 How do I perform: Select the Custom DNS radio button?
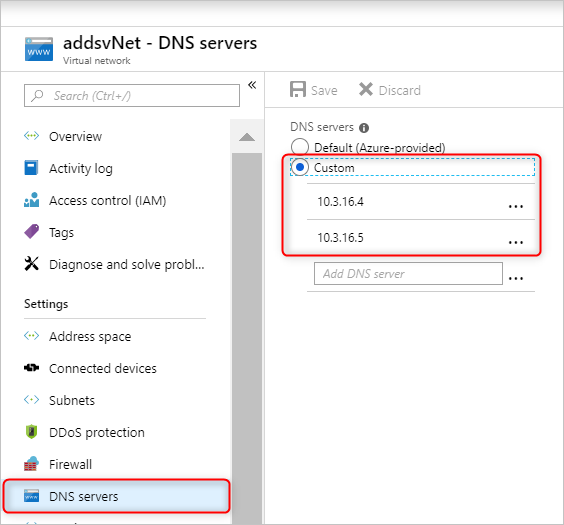pyautogui.click(x=300, y=167)
